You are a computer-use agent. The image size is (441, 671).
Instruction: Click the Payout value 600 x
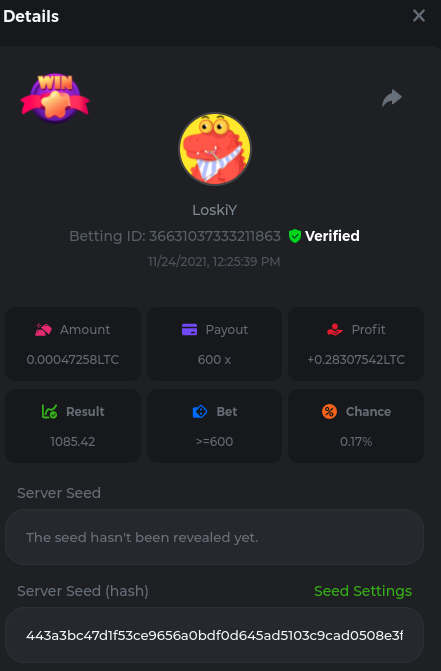[214, 359]
